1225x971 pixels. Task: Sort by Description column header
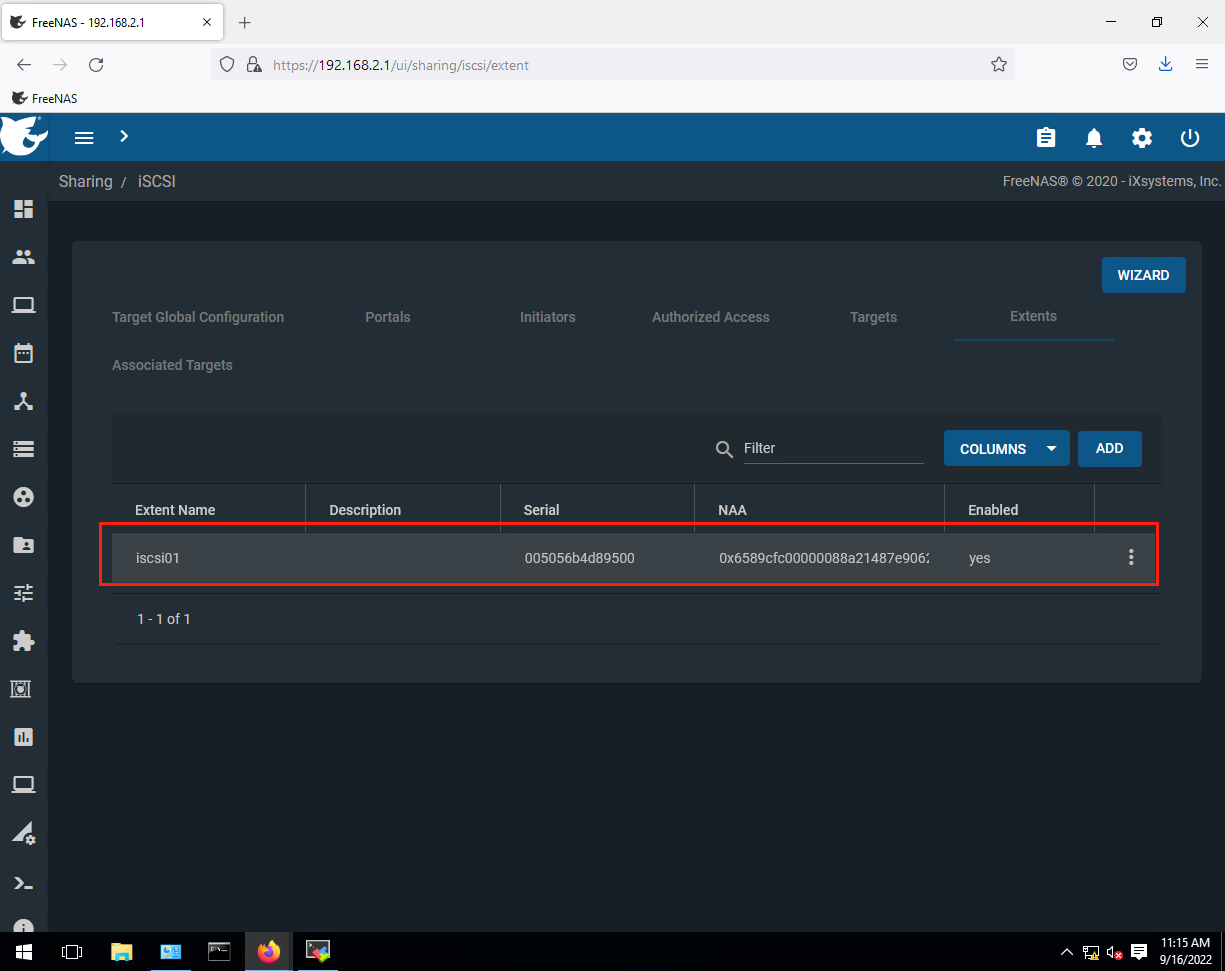365,510
